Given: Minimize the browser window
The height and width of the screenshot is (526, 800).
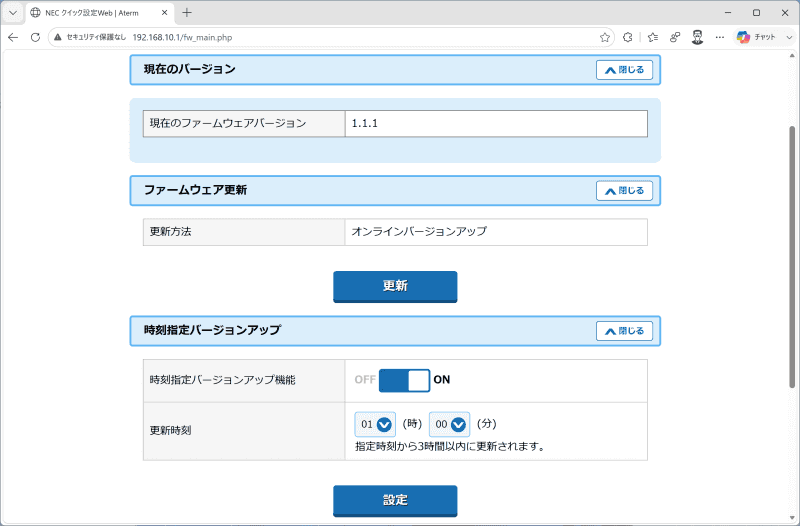Looking at the screenshot, I should [728, 13].
